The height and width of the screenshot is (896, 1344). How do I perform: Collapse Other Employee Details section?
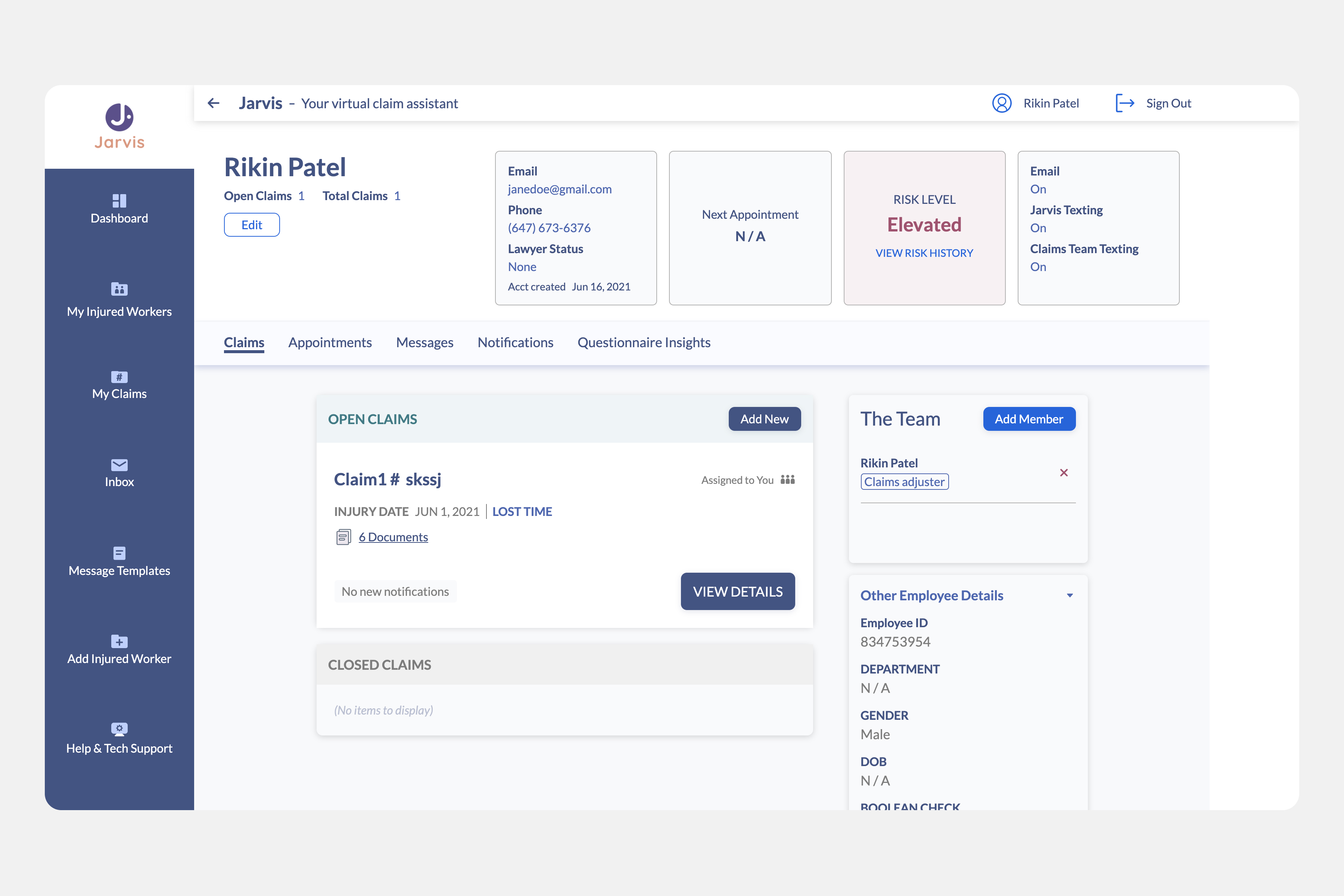point(1070,595)
